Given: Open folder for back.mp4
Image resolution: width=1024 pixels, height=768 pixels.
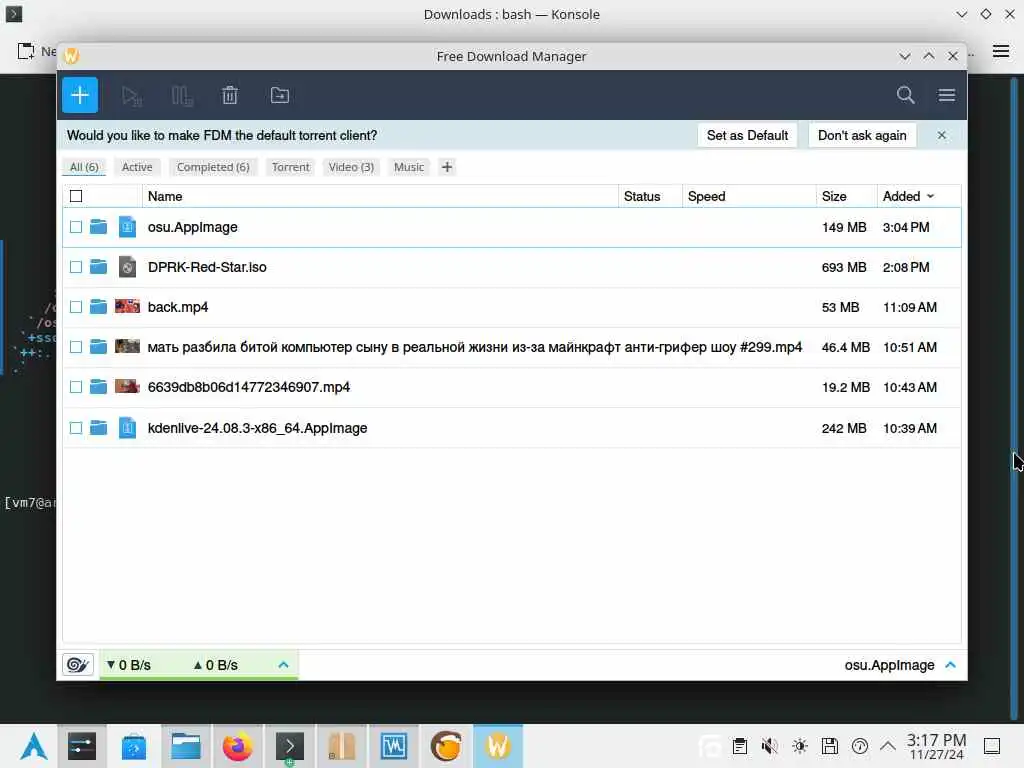Looking at the screenshot, I should [x=99, y=306].
